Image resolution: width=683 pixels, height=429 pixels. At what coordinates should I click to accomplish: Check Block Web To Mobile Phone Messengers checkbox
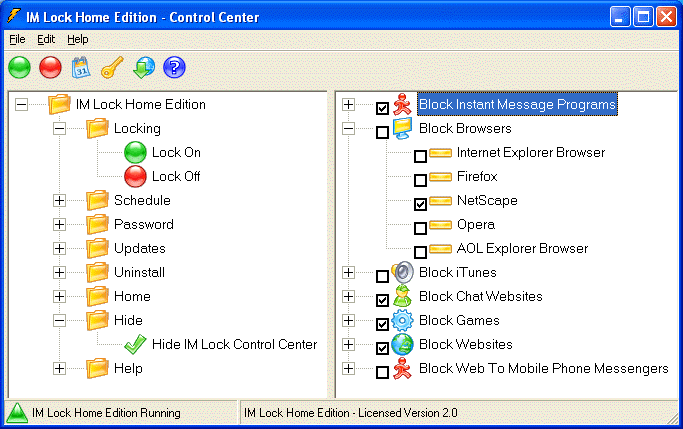tap(382, 372)
